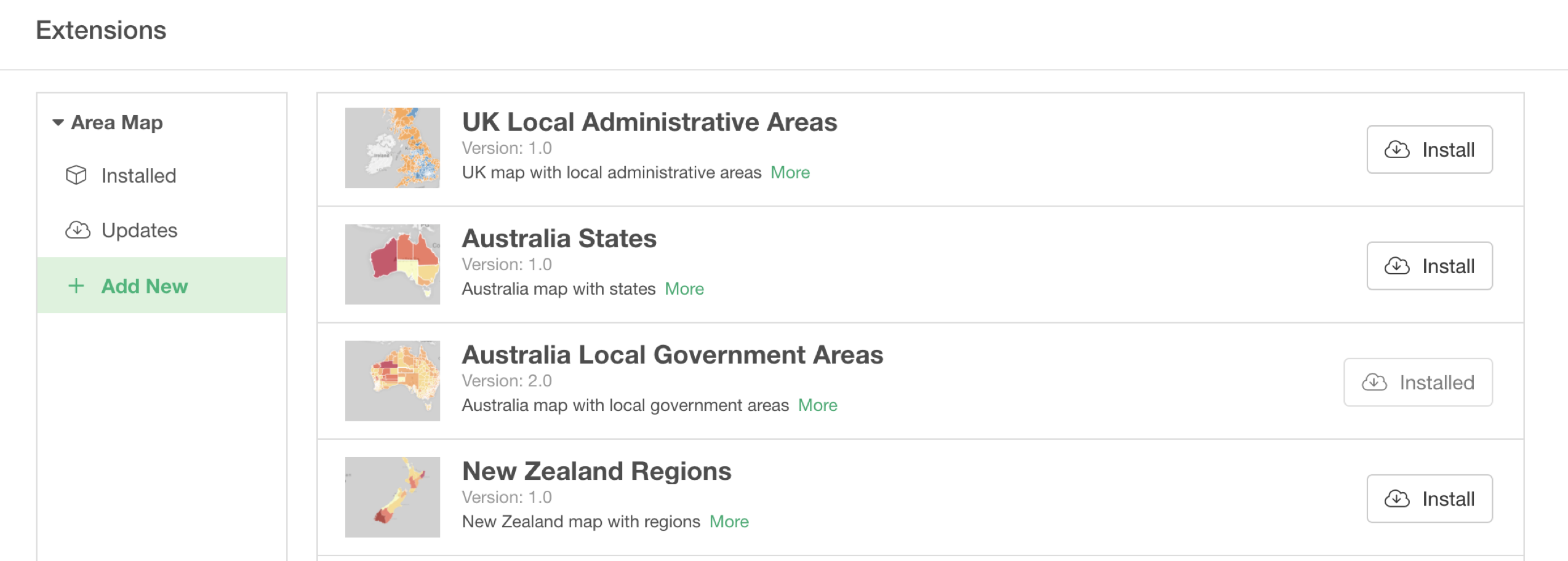Click 'New Zealand map with regions' description

pos(581,521)
